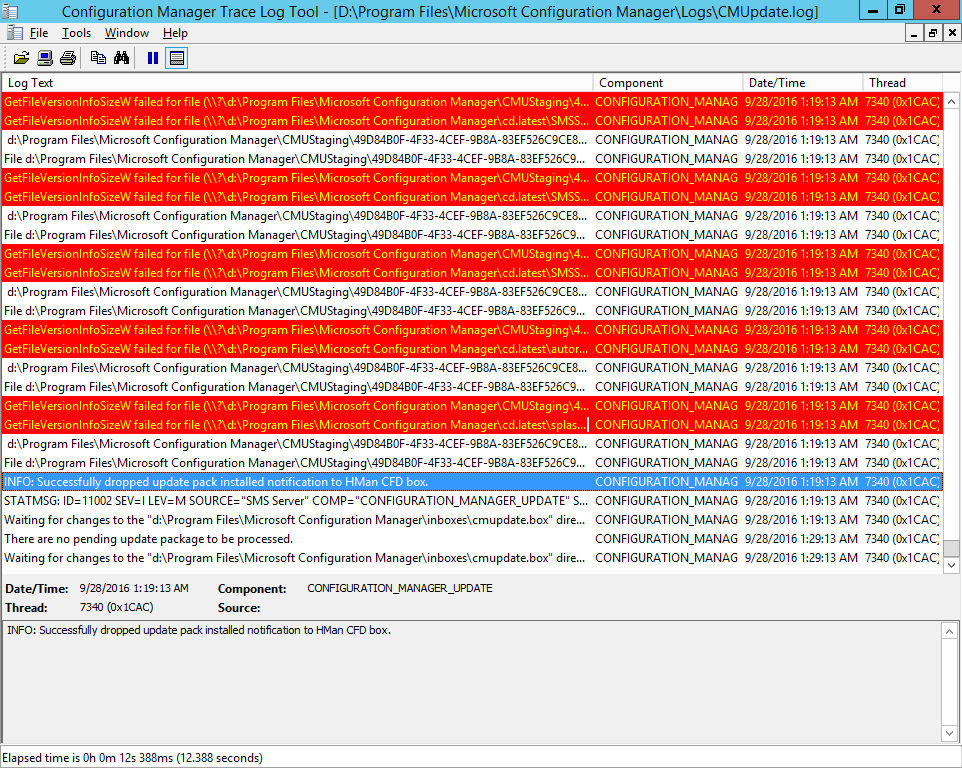The width and height of the screenshot is (962, 768).
Task: Copy selected lines with the Copy icon
Action: click(98, 58)
